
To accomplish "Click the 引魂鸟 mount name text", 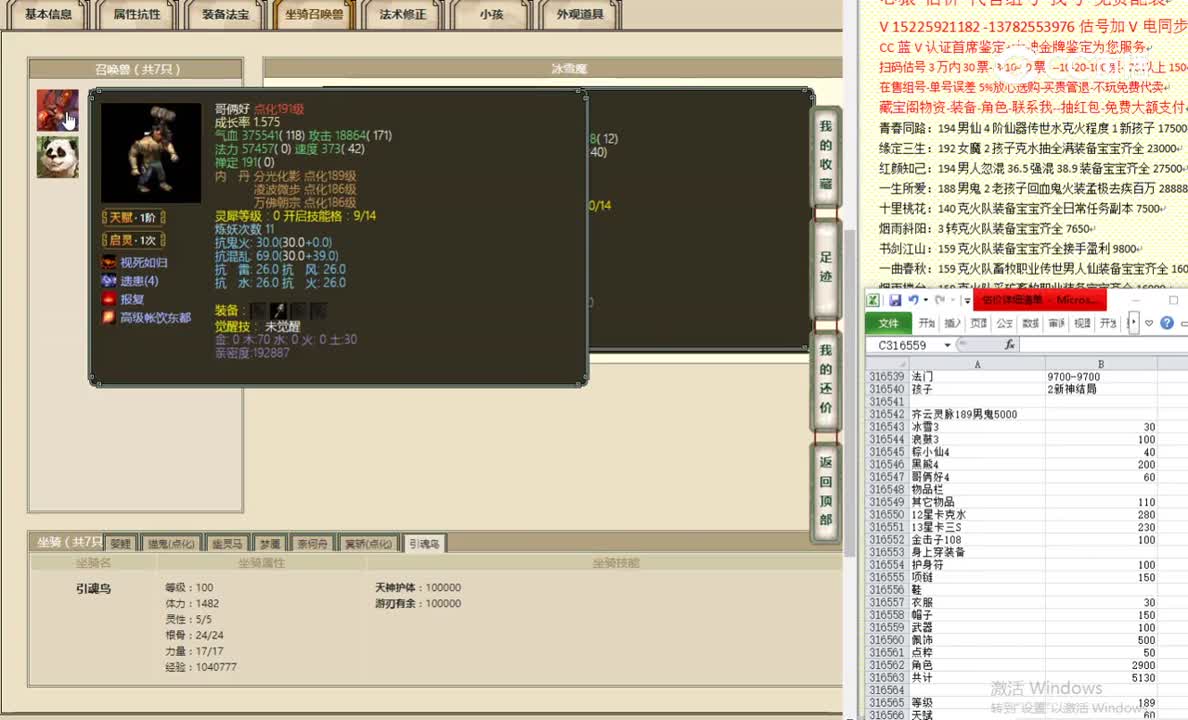I will coord(93,588).
